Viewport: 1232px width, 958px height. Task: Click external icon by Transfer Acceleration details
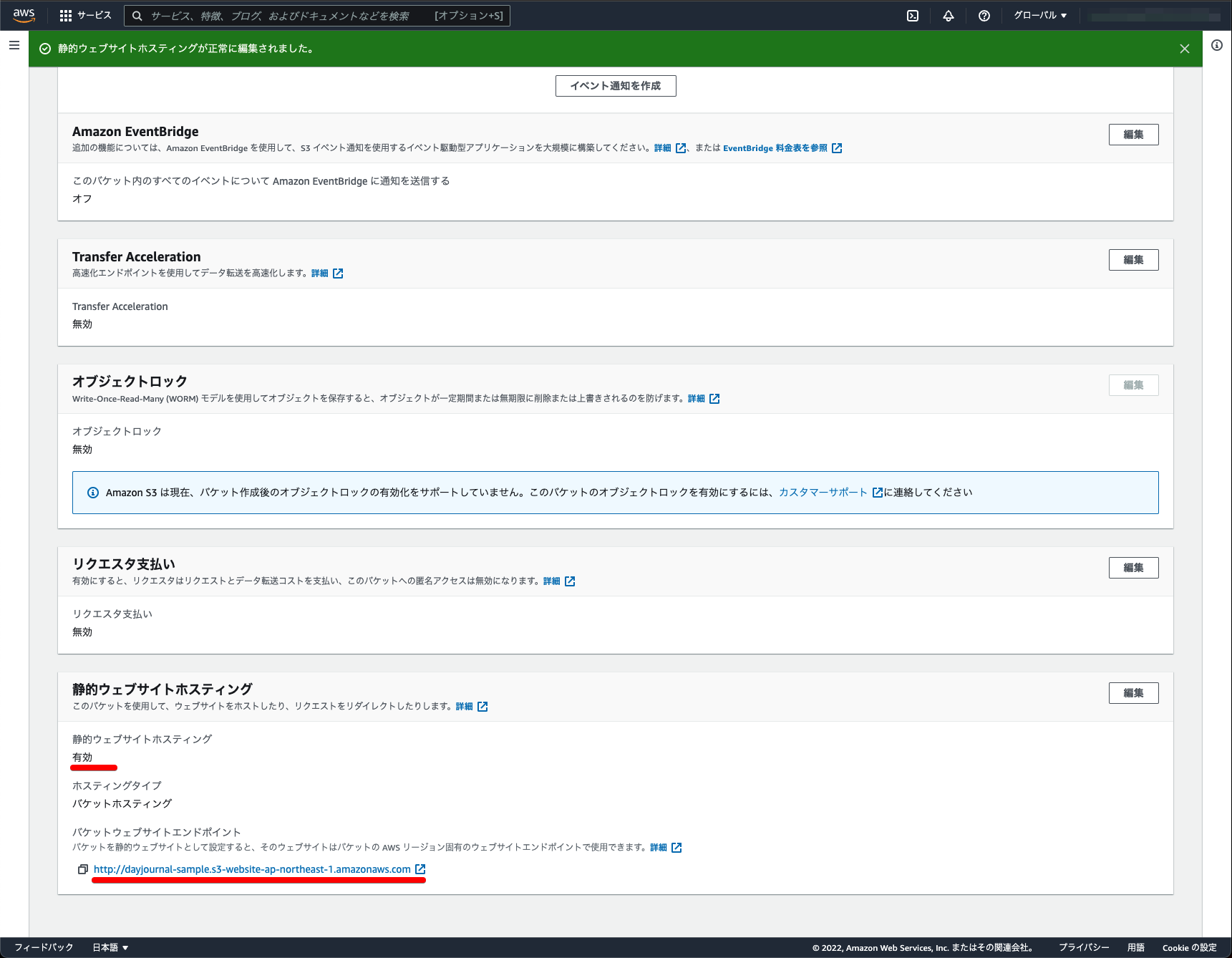(x=338, y=274)
